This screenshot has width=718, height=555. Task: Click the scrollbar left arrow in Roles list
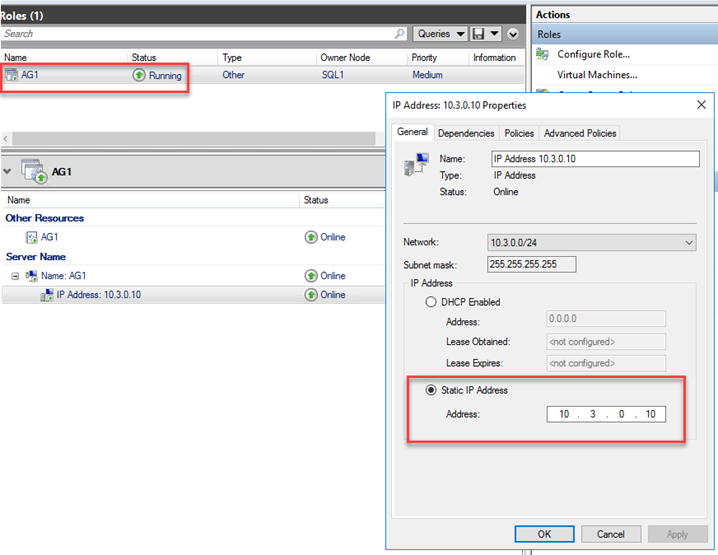(6, 138)
